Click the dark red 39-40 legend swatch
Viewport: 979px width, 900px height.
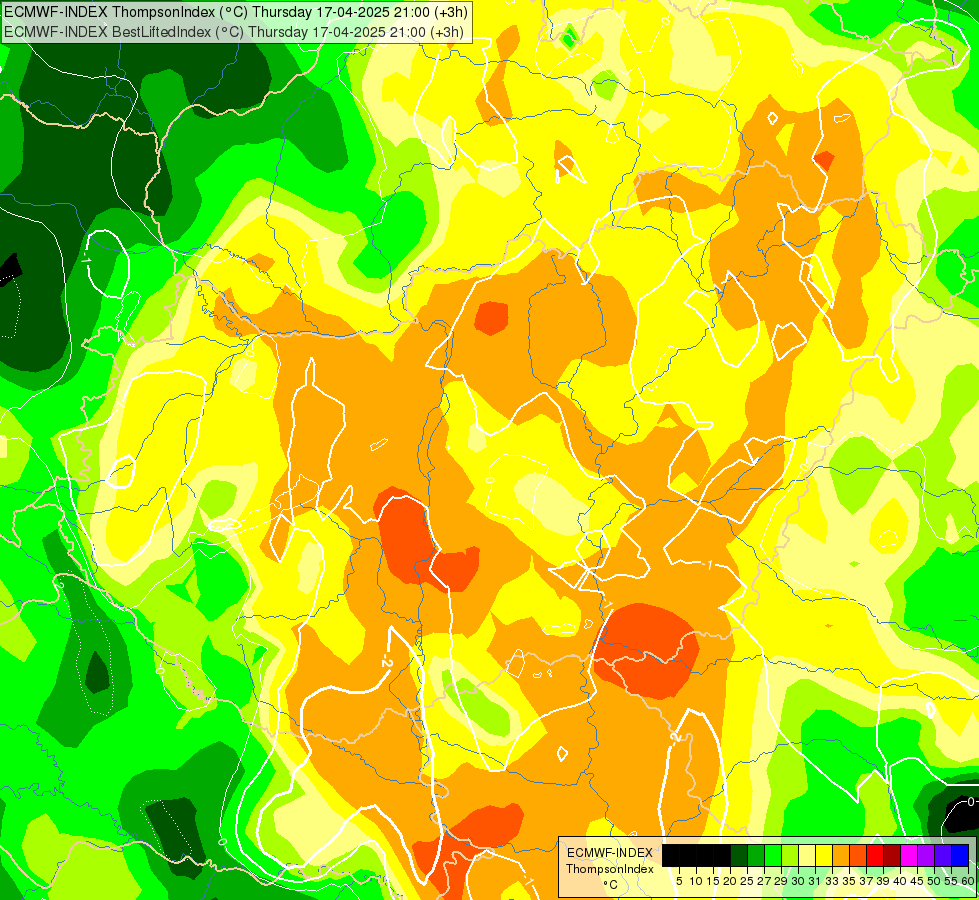pyautogui.click(x=892, y=855)
